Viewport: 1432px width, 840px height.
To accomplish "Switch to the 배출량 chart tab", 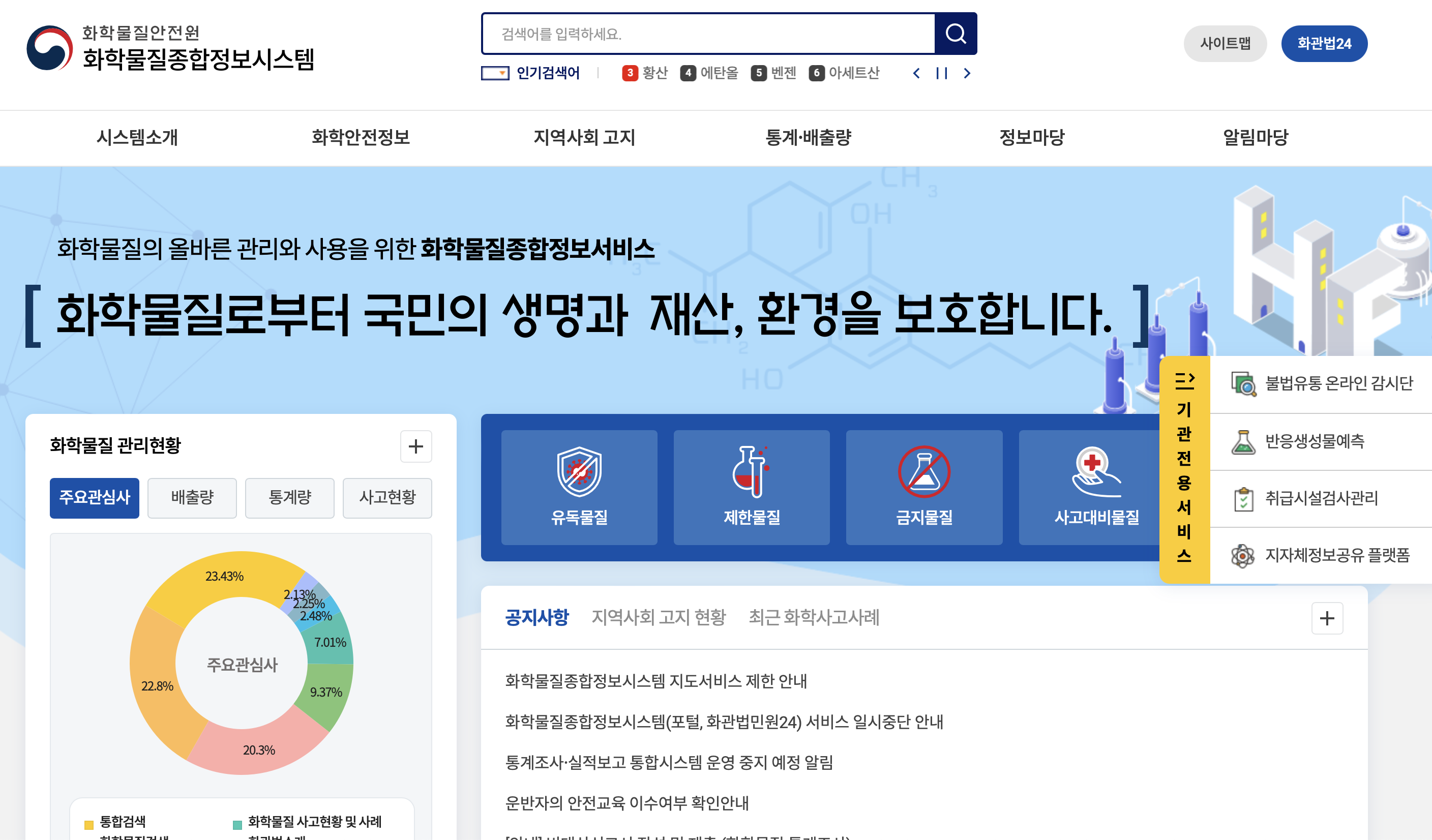I will 192,498.
